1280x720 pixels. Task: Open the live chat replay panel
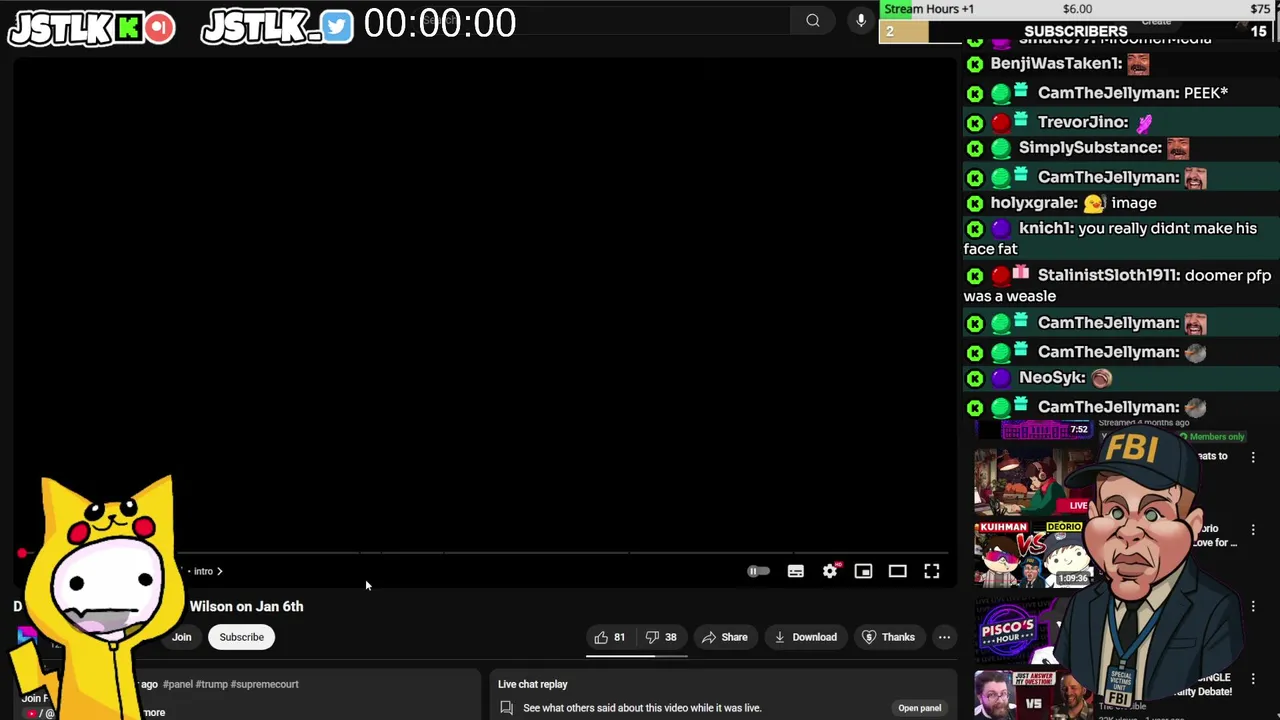[919, 708]
